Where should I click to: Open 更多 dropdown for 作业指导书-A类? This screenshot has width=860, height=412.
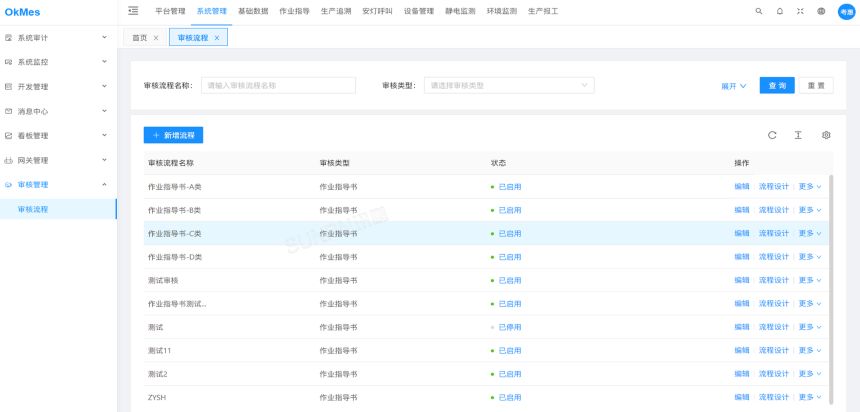[810, 187]
